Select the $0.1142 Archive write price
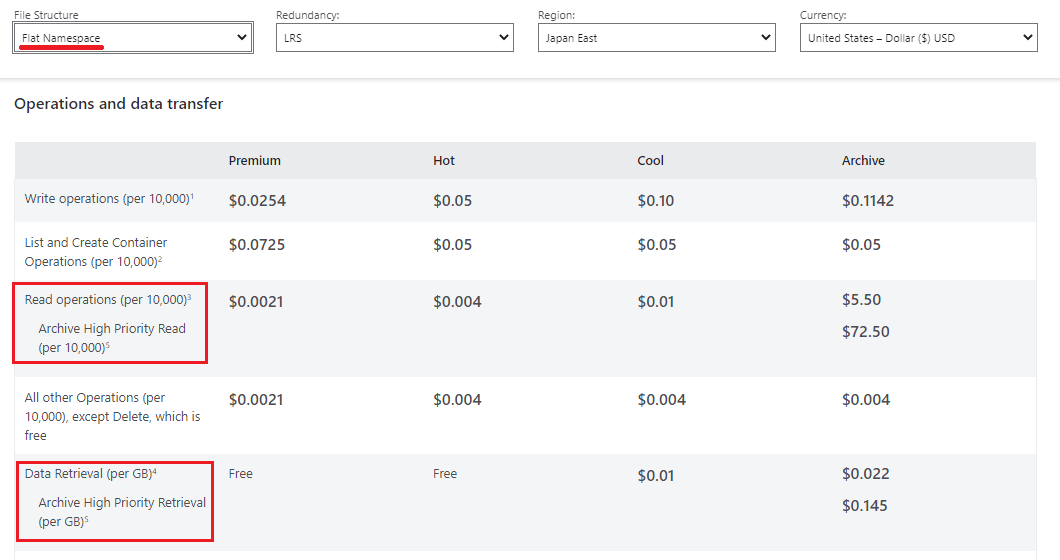The image size is (1060, 560). click(867, 201)
